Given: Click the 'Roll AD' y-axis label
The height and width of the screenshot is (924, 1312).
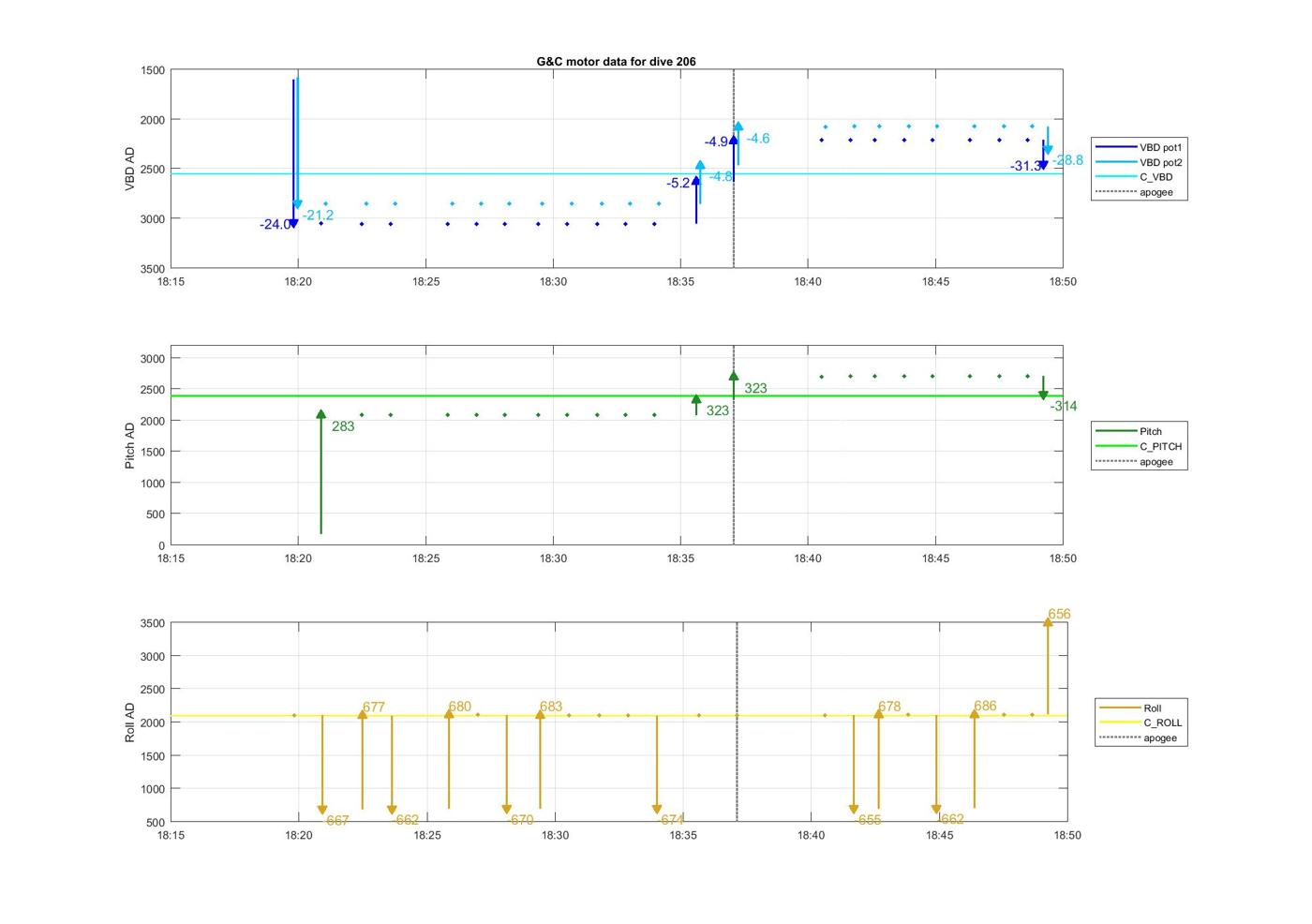Looking at the screenshot, I should click(x=130, y=723).
